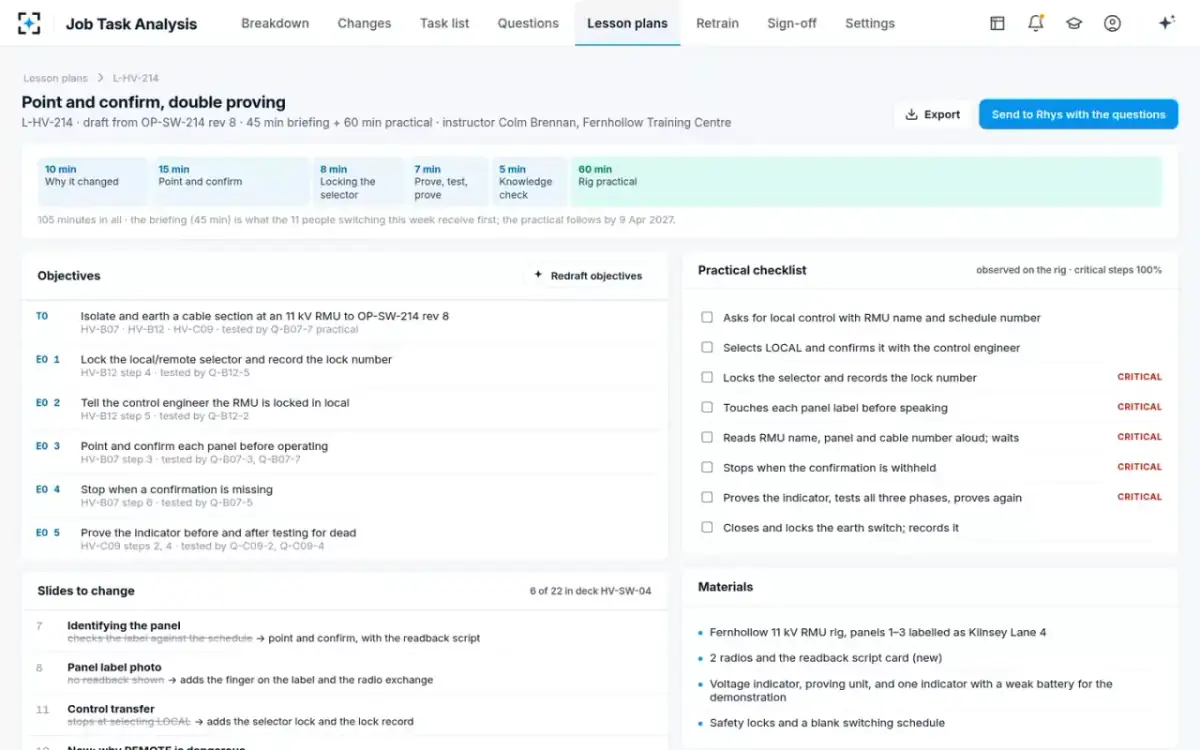Click the L-HV-214 breadcrumb

pyautogui.click(x=135, y=78)
